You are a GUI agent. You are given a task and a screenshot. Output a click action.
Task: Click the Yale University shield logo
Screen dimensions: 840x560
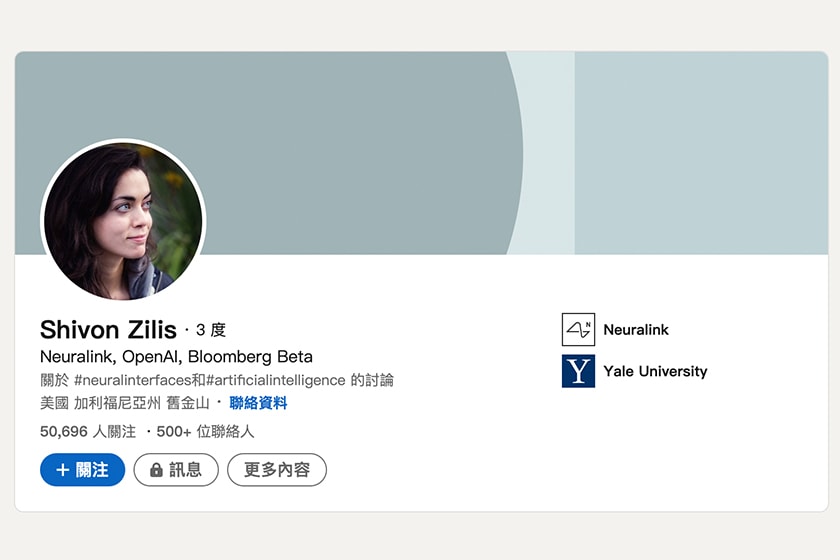point(578,371)
